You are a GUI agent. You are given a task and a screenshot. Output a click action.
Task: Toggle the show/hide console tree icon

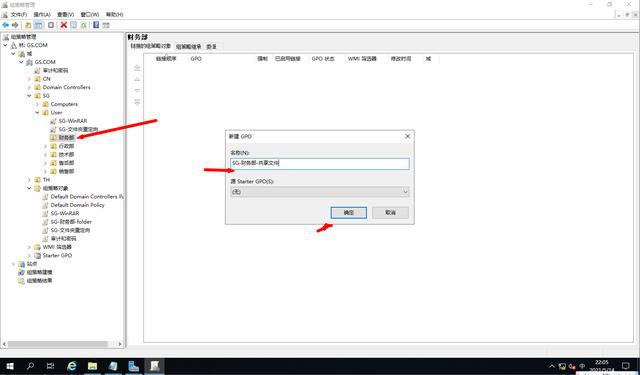point(38,25)
